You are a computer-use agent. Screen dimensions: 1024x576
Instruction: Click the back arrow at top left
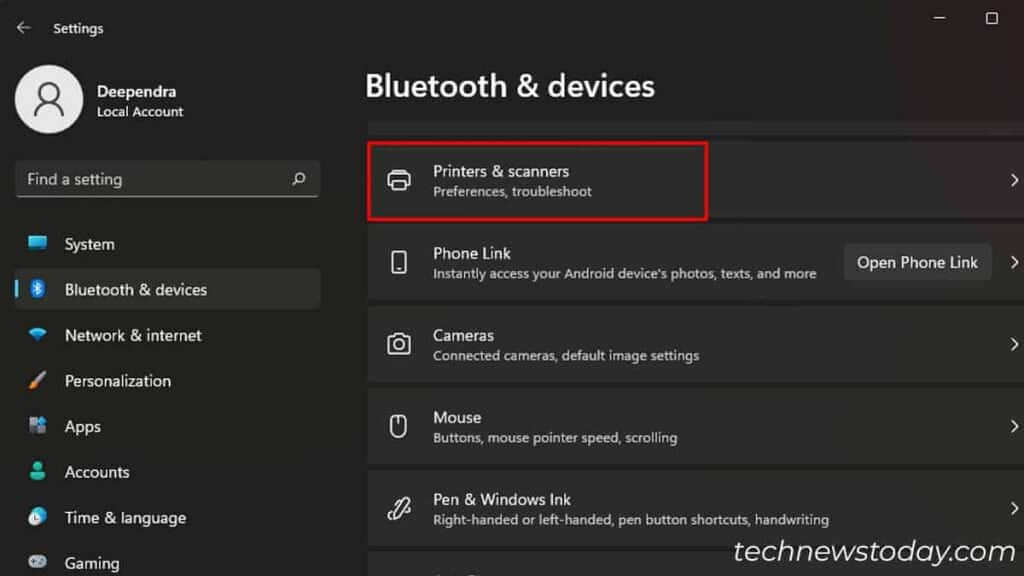click(22, 28)
